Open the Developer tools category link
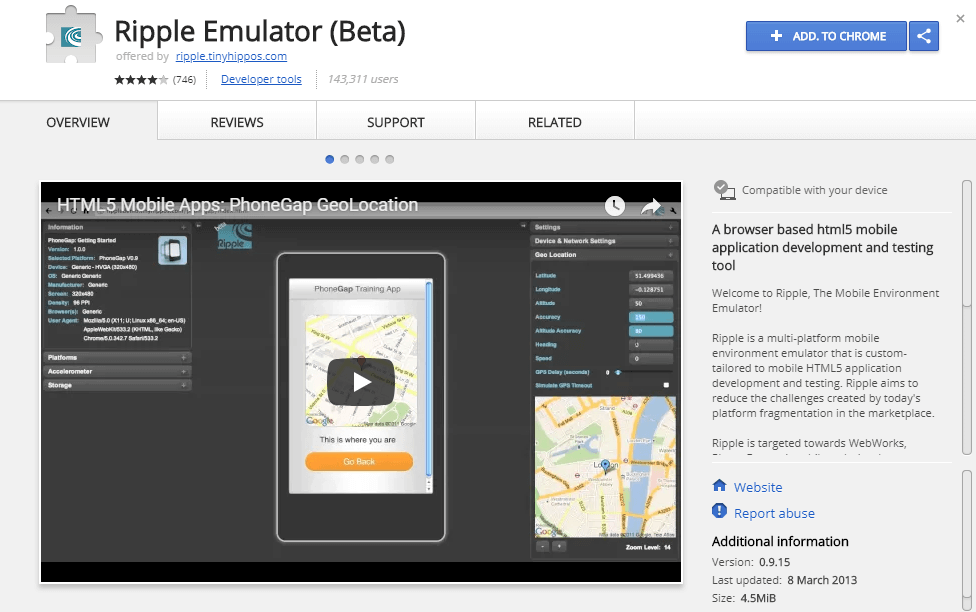Viewport: 976px width, 612px height. click(261, 80)
